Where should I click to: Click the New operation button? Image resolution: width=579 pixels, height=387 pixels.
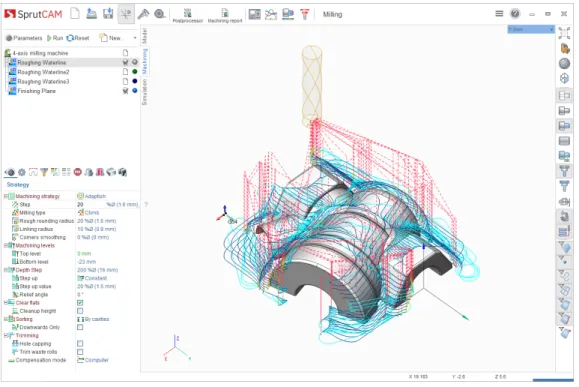tap(110, 38)
